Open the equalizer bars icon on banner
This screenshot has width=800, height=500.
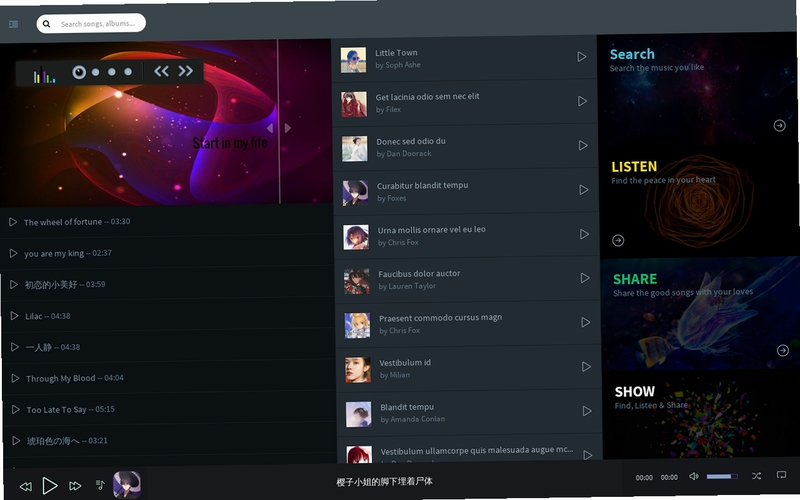click(x=44, y=75)
